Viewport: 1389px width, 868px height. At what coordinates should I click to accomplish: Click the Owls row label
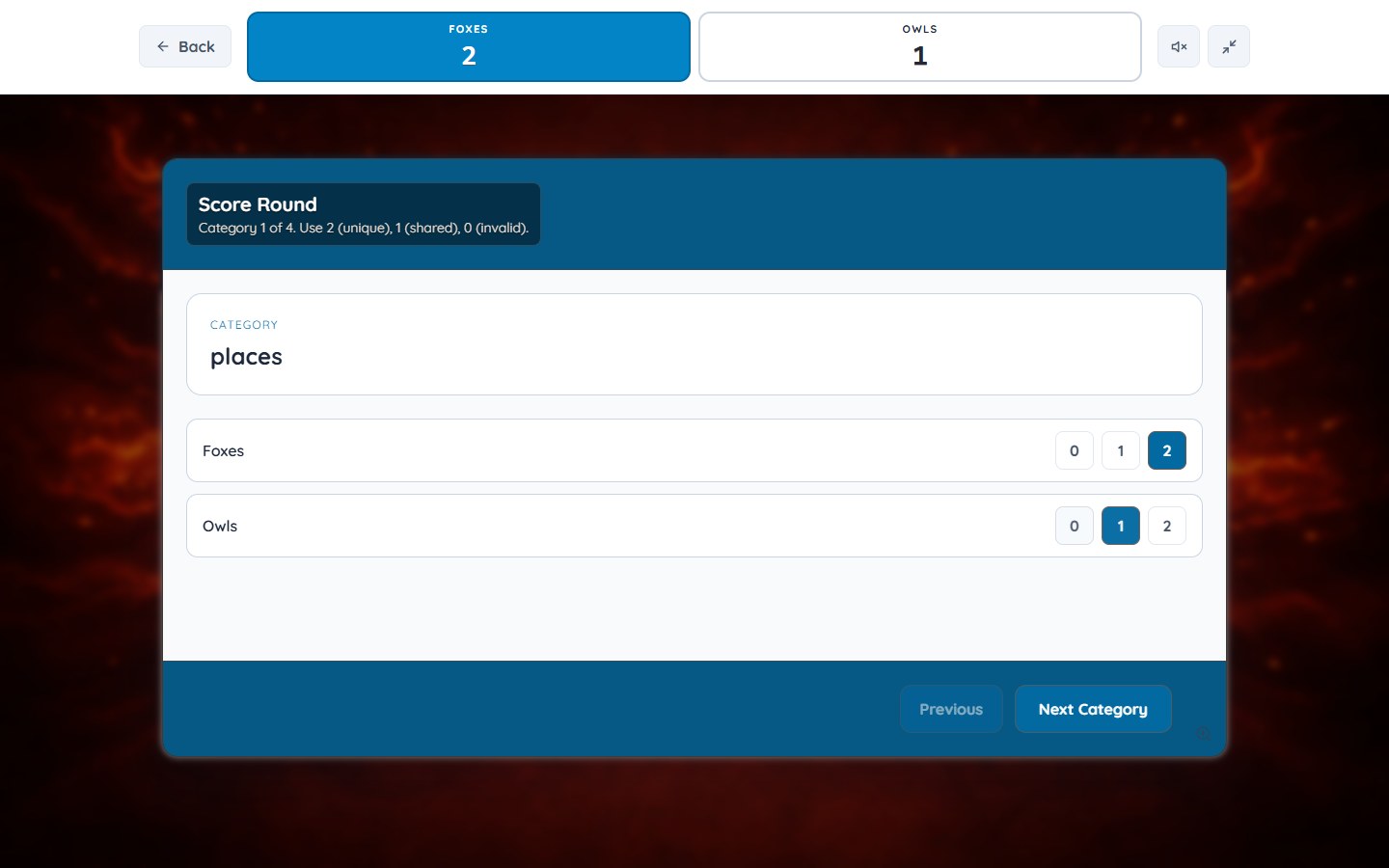[220, 526]
